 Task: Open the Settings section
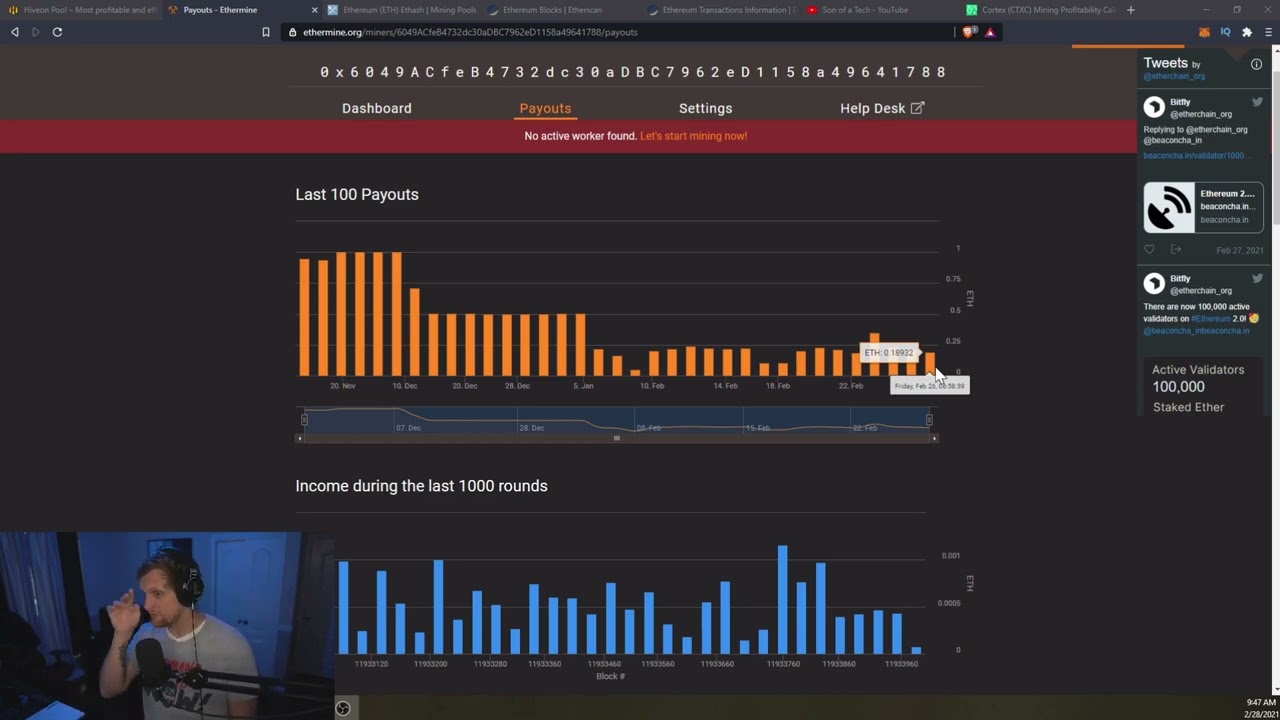[706, 108]
